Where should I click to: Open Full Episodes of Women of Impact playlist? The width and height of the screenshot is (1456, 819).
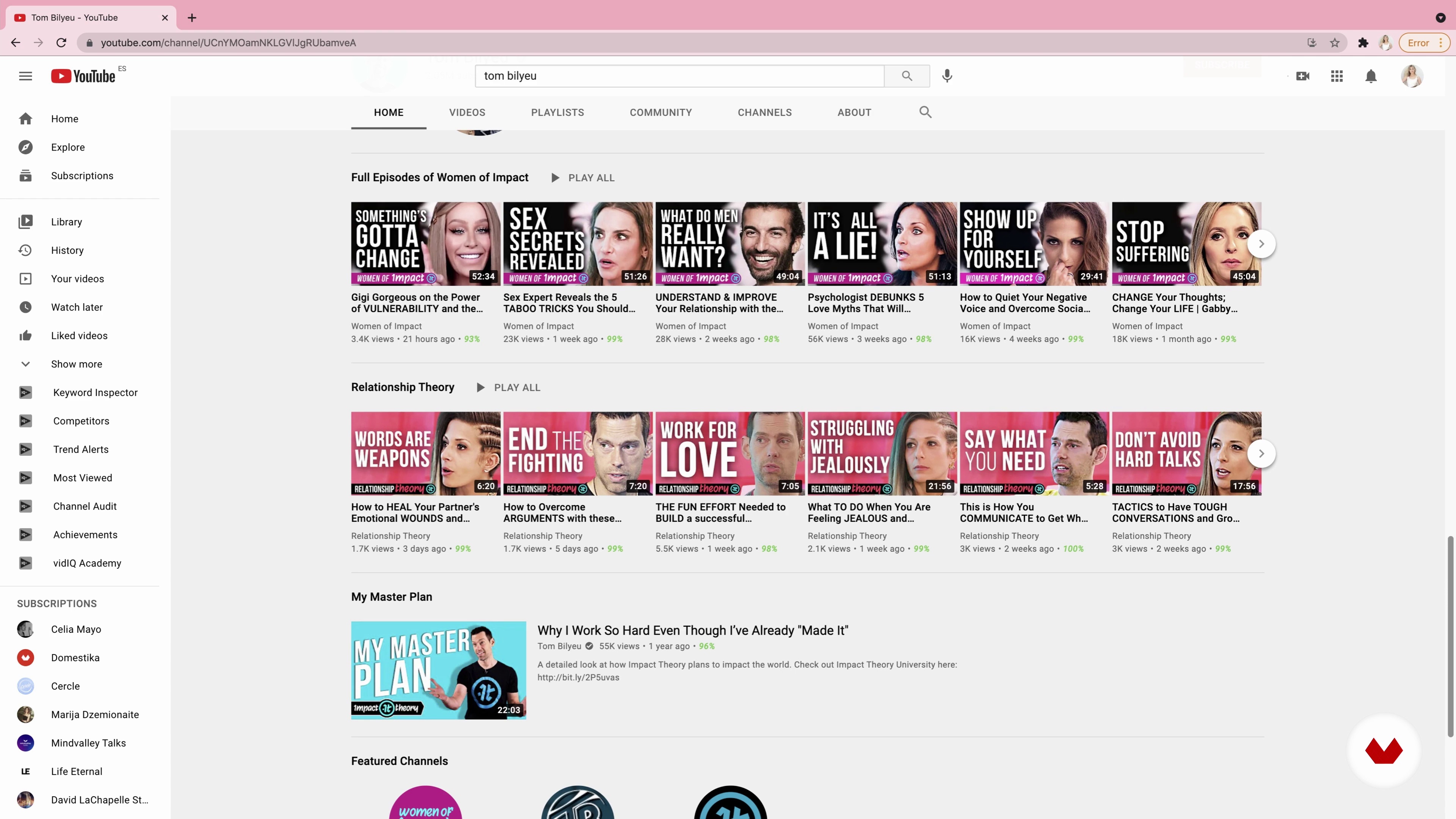pos(440,177)
